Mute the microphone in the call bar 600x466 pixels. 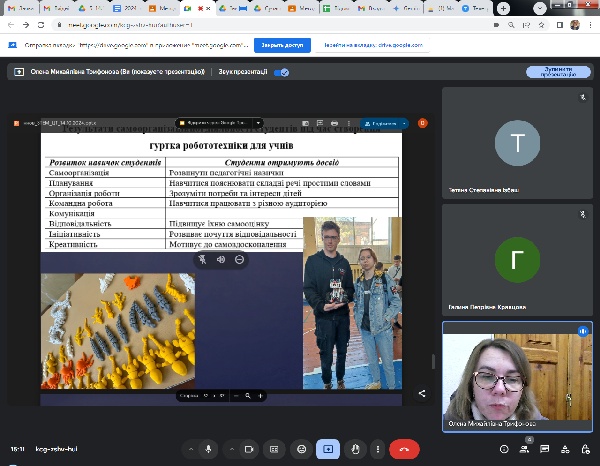click(208, 450)
